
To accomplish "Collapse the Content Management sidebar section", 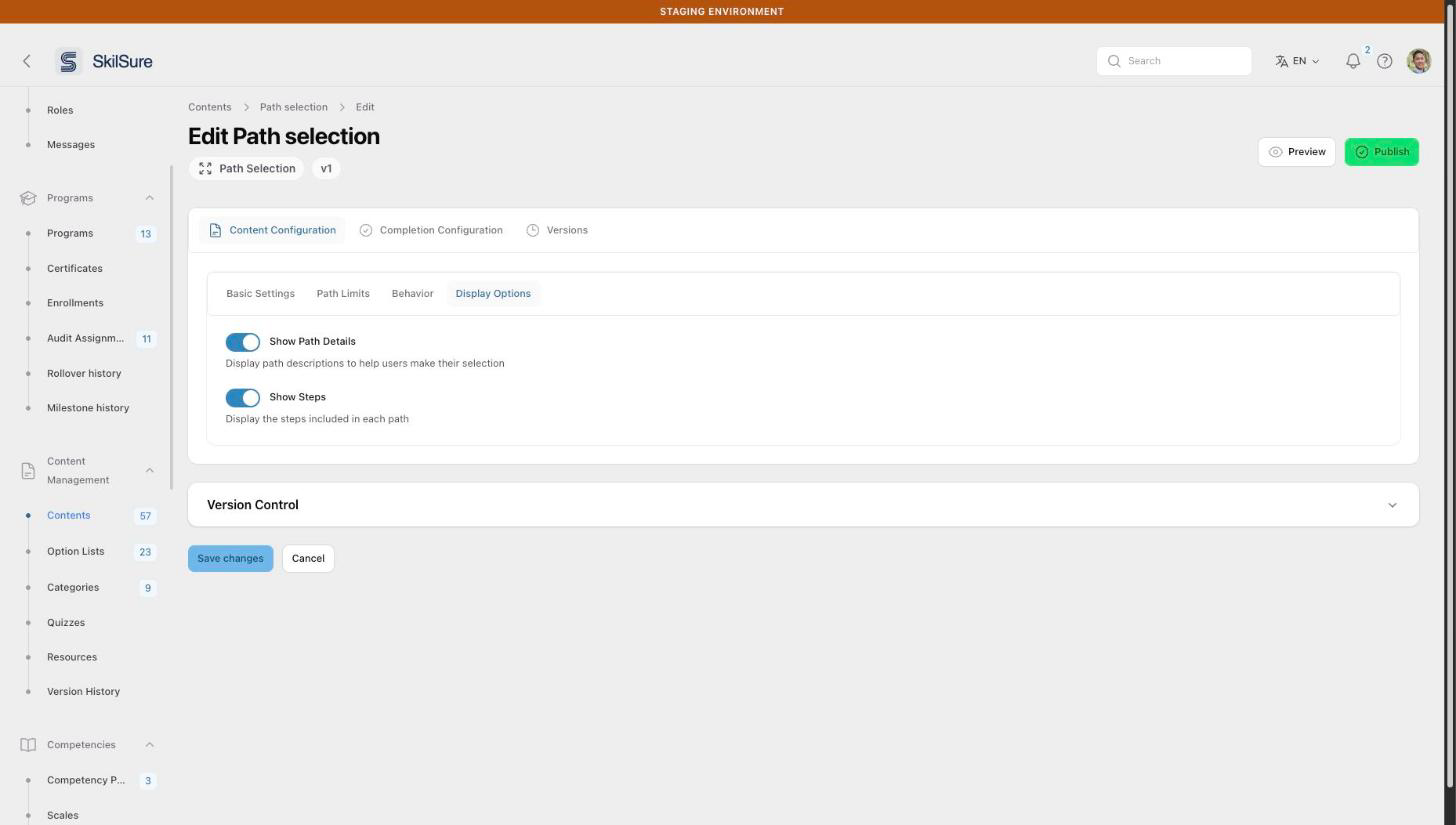I will click(x=149, y=471).
